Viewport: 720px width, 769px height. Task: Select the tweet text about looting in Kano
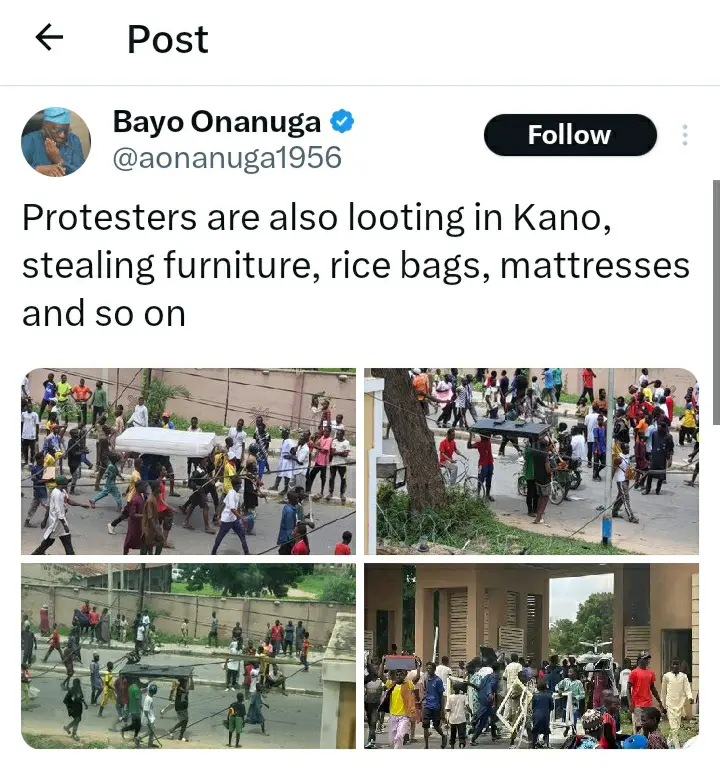click(x=356, y=265)
